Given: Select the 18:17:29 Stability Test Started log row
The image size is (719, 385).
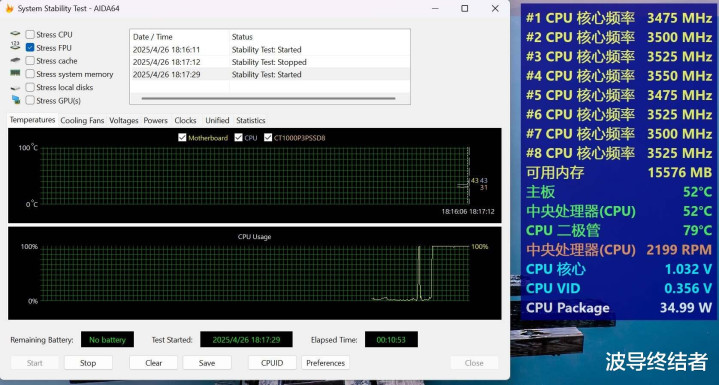Looking at the screenshot, I should coord(270,74).
